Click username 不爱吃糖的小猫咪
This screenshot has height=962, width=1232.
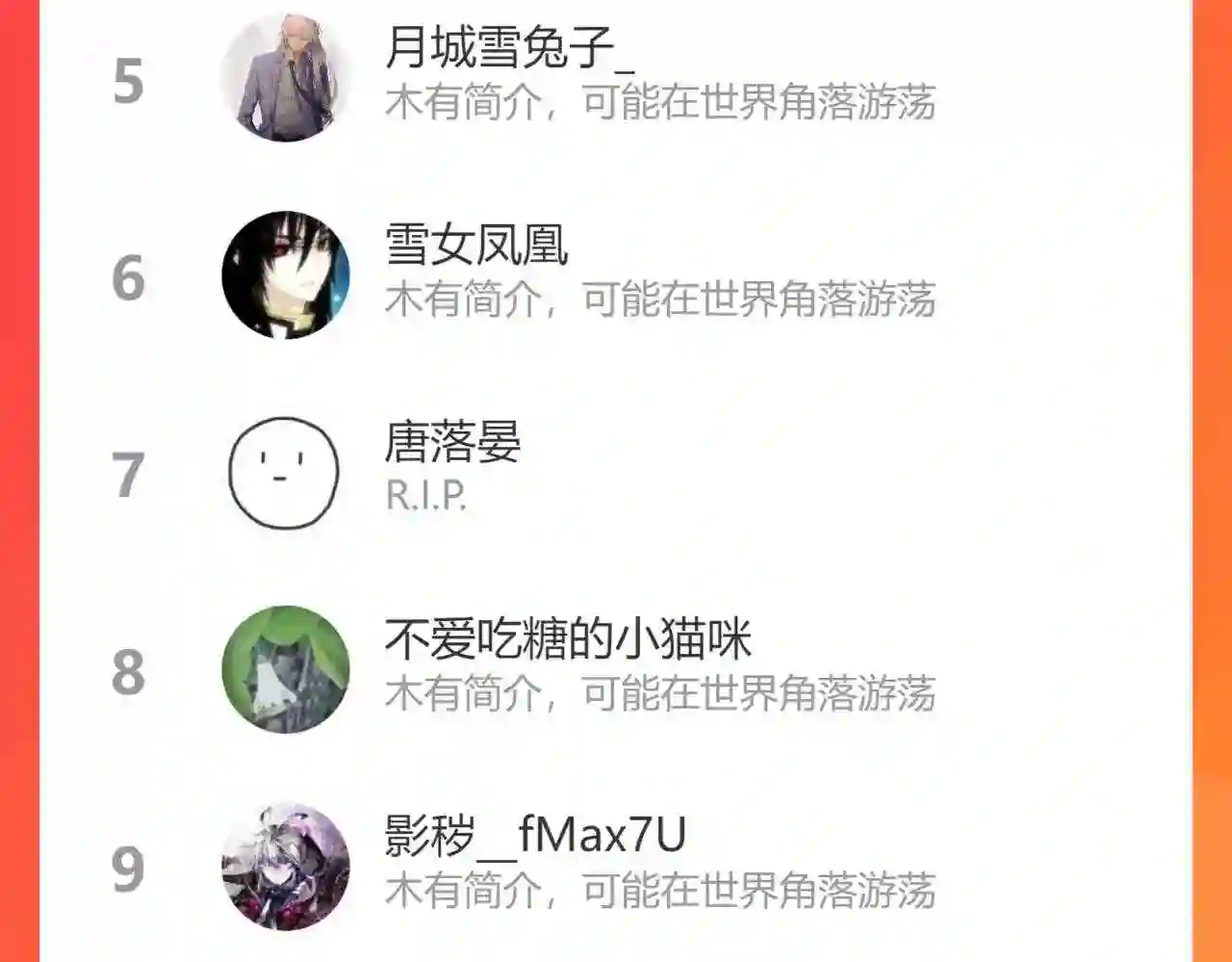coord(568,639)
